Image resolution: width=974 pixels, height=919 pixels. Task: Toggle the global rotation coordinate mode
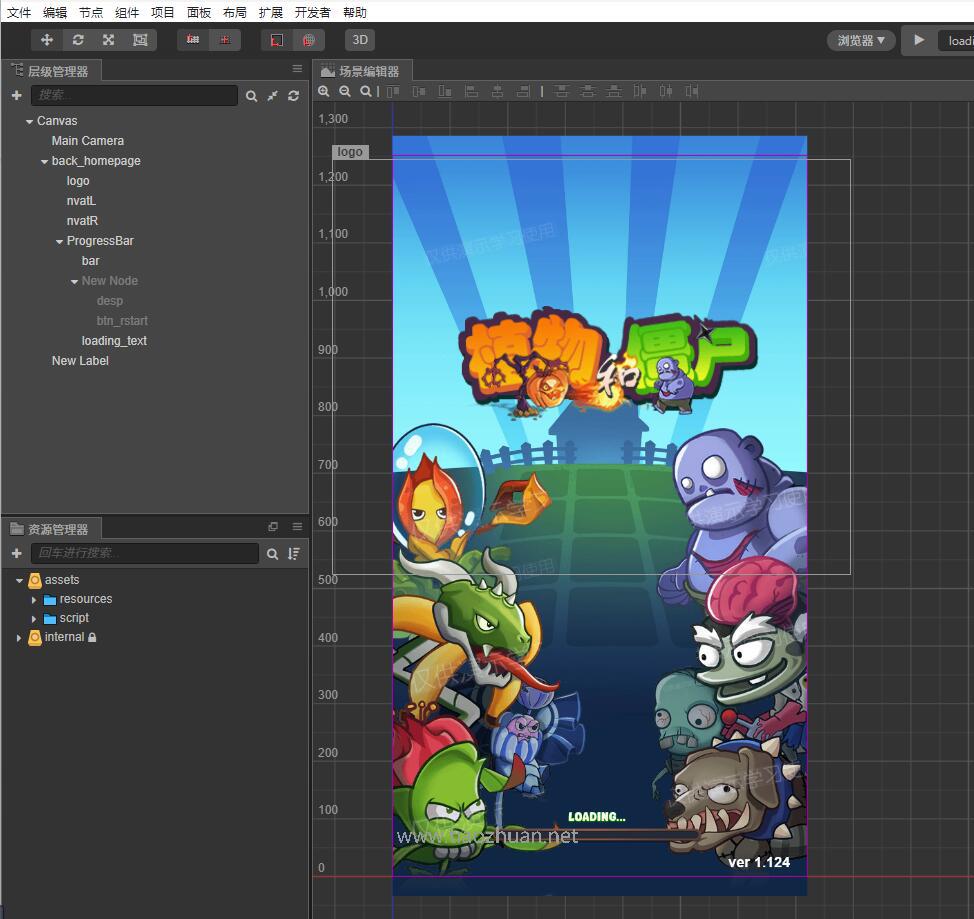pyautogui.click(x=309, y=40)
